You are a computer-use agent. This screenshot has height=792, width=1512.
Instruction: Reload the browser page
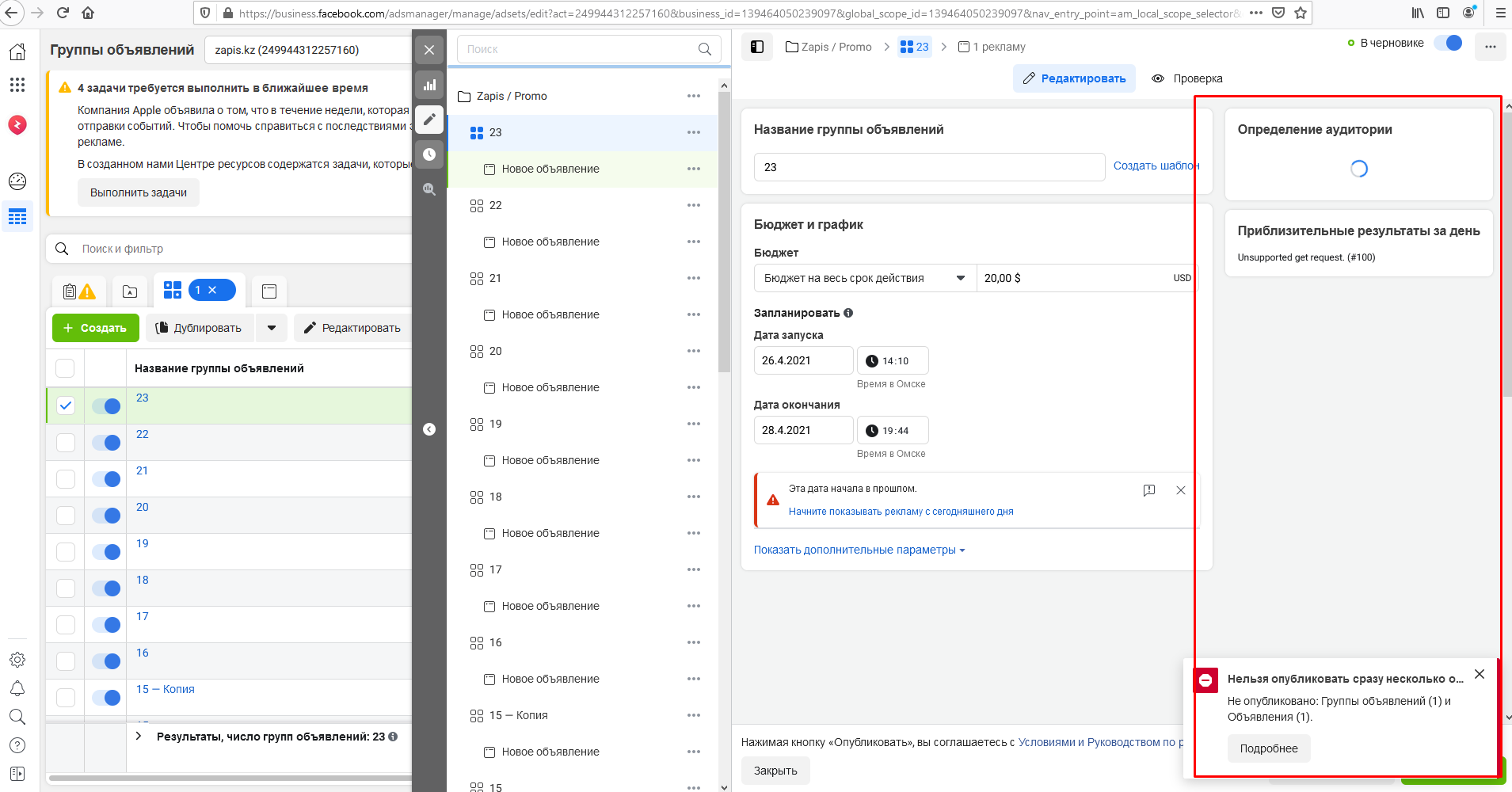coord(63,13)
